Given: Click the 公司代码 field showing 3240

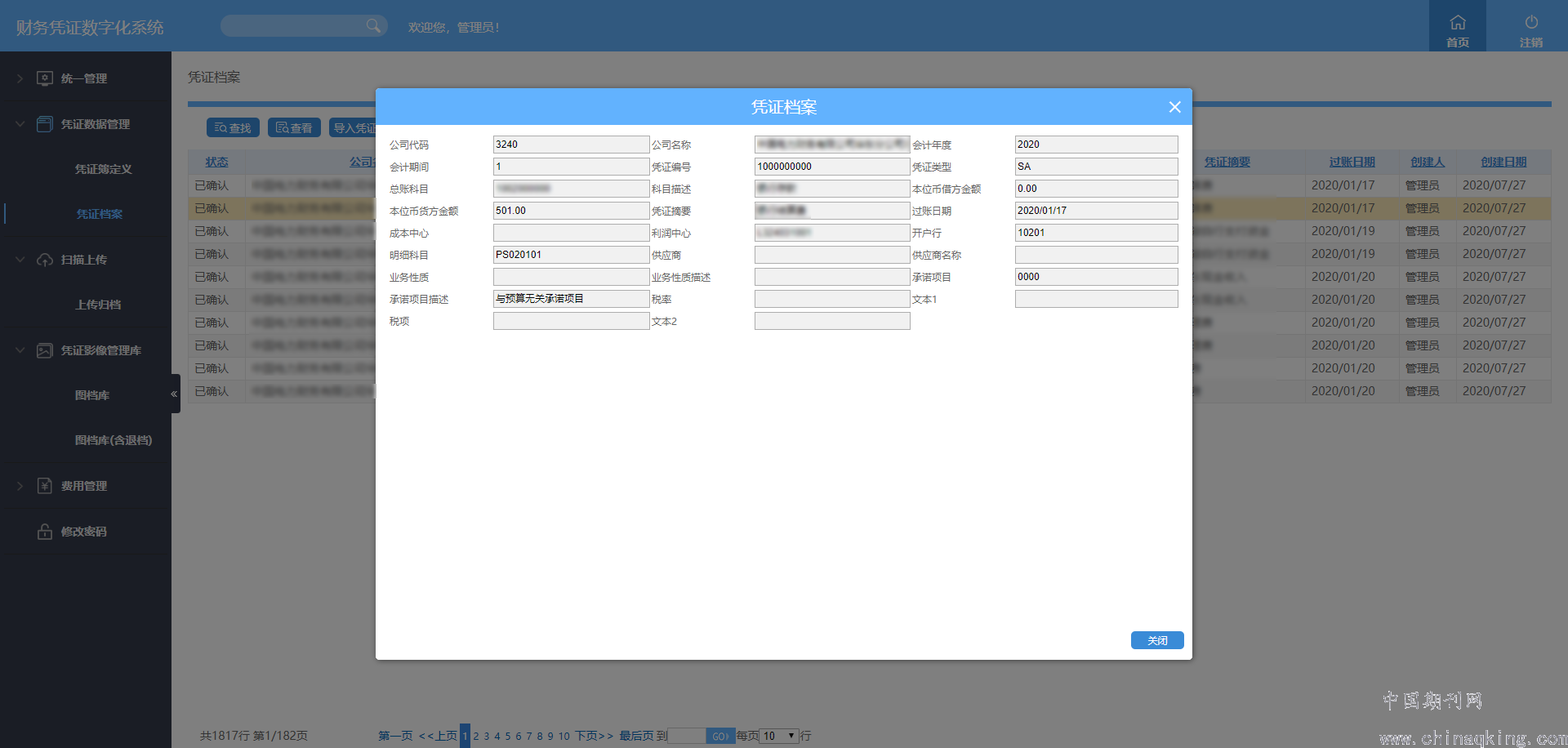Looking at the screenshot, I should [x=571, y=145].
